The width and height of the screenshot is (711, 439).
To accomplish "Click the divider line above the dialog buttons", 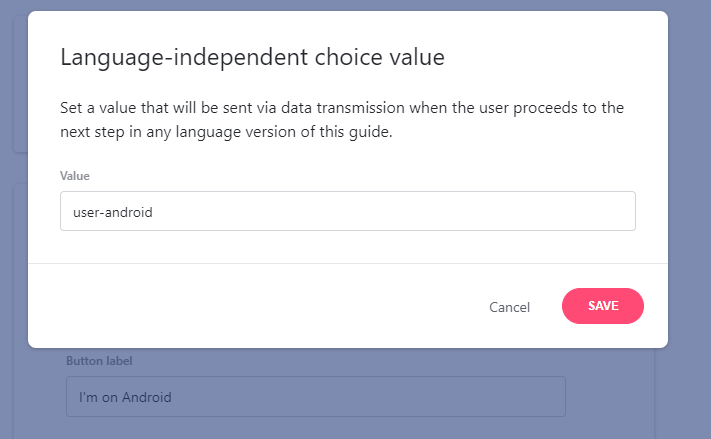I will 347,264.
